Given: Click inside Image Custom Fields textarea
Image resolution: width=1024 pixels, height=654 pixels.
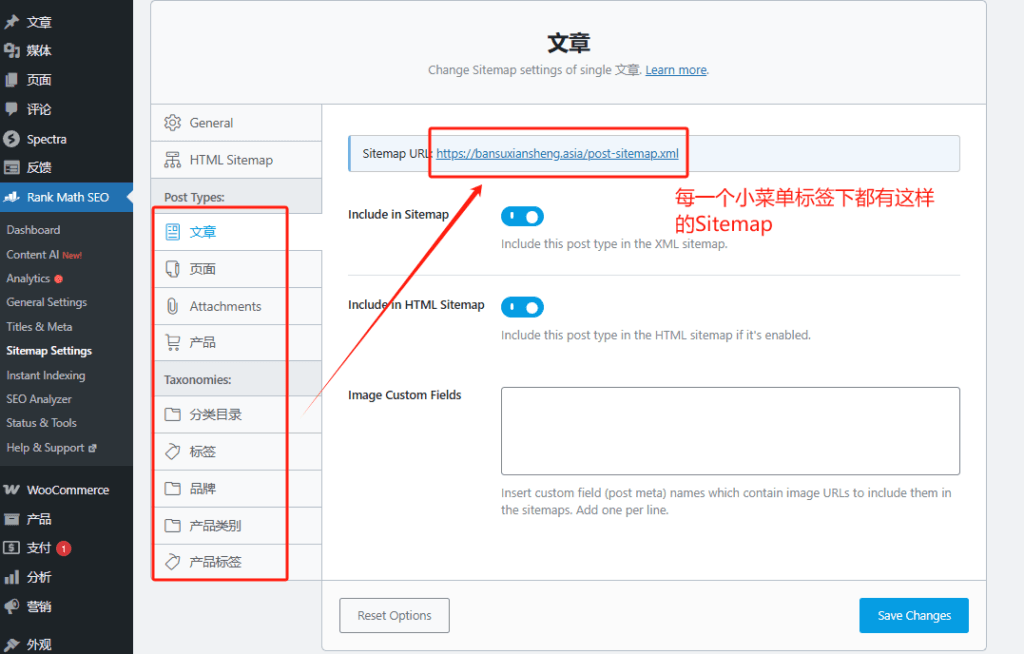Looking at the screenshot, I should click(x=730, y=431).
